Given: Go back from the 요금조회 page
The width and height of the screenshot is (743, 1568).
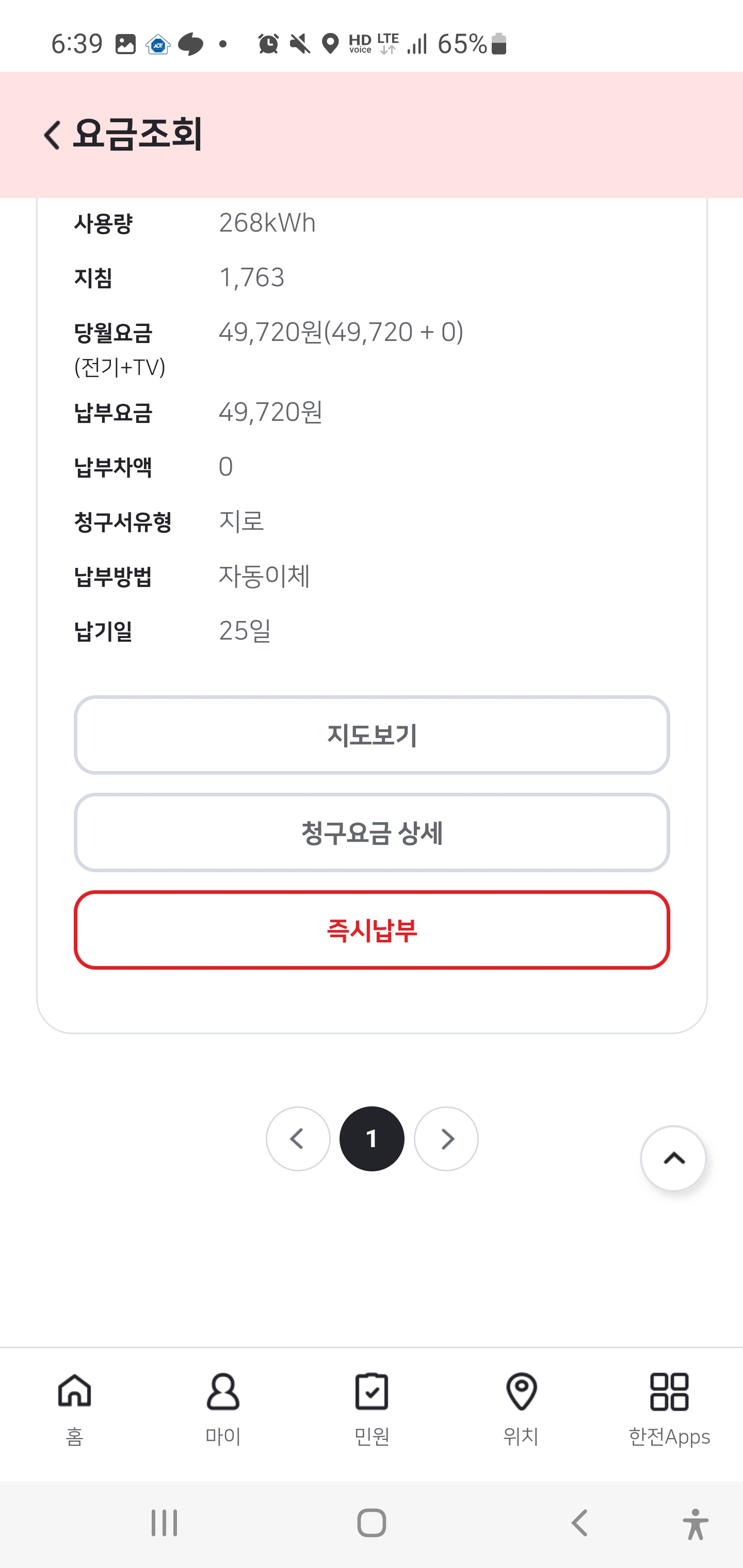Looking at the screenshot, I should pyautogui.click(x=53, y=135).
